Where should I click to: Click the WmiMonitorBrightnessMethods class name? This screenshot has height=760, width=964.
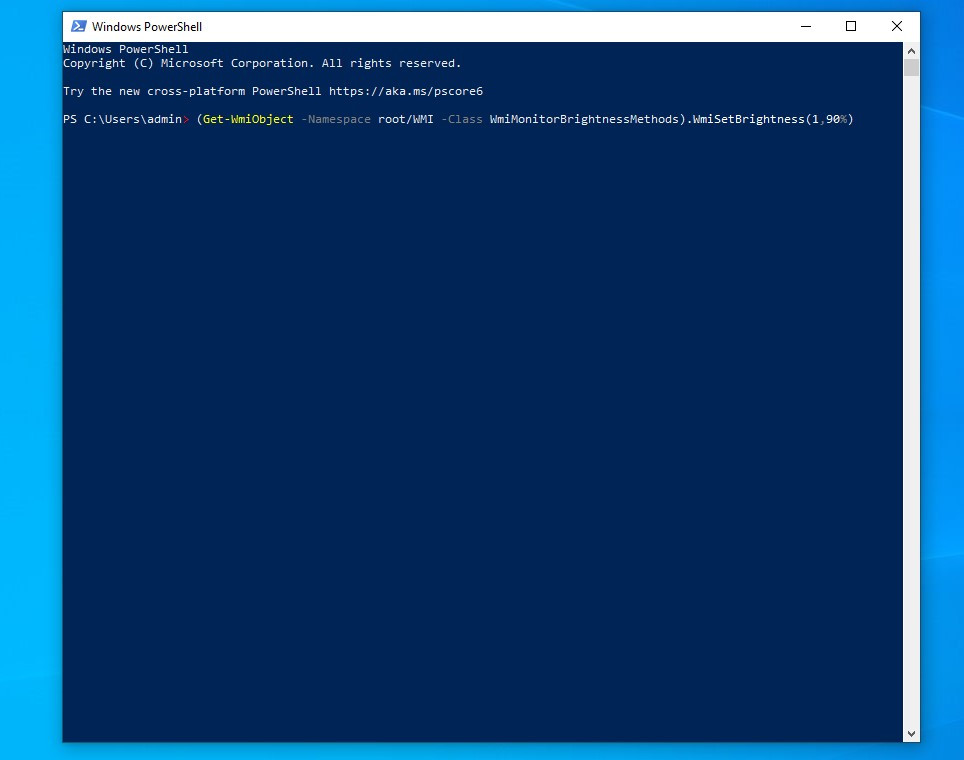point(584,119)
